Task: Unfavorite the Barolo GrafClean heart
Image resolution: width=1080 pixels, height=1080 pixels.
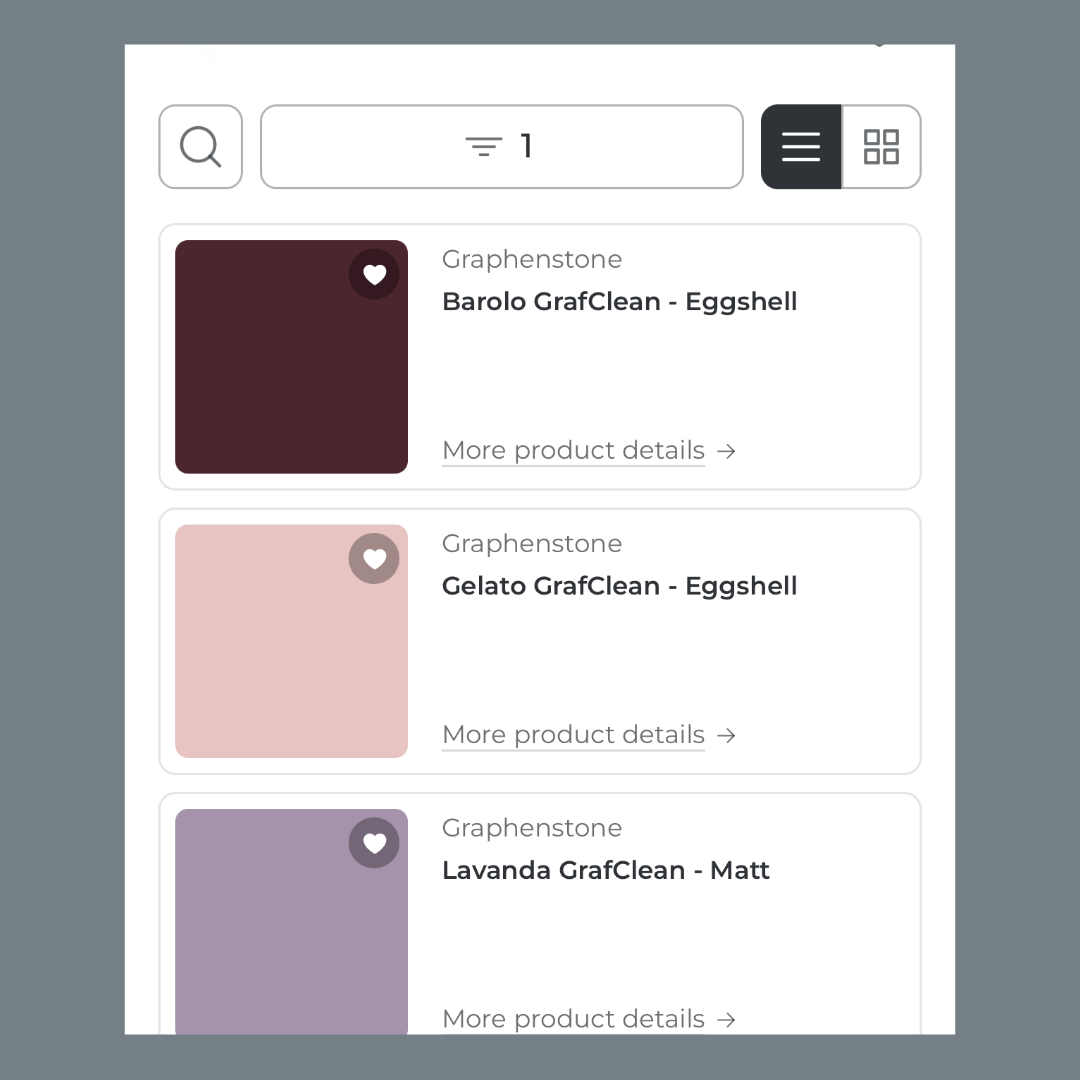Action: tap(374, 274)
